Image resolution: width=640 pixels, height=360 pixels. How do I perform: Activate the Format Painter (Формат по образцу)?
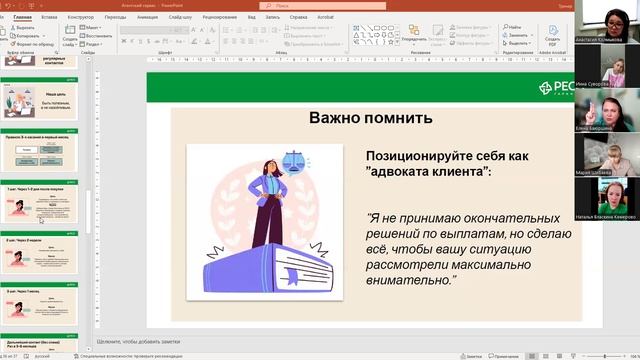pos(32,44)
